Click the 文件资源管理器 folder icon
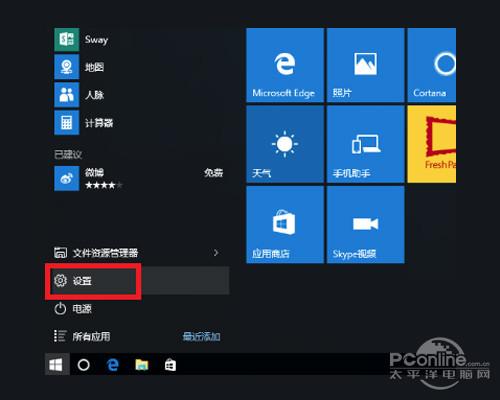Image resolution: width=500 pixels, height=400 pixels. click(60, 253)
